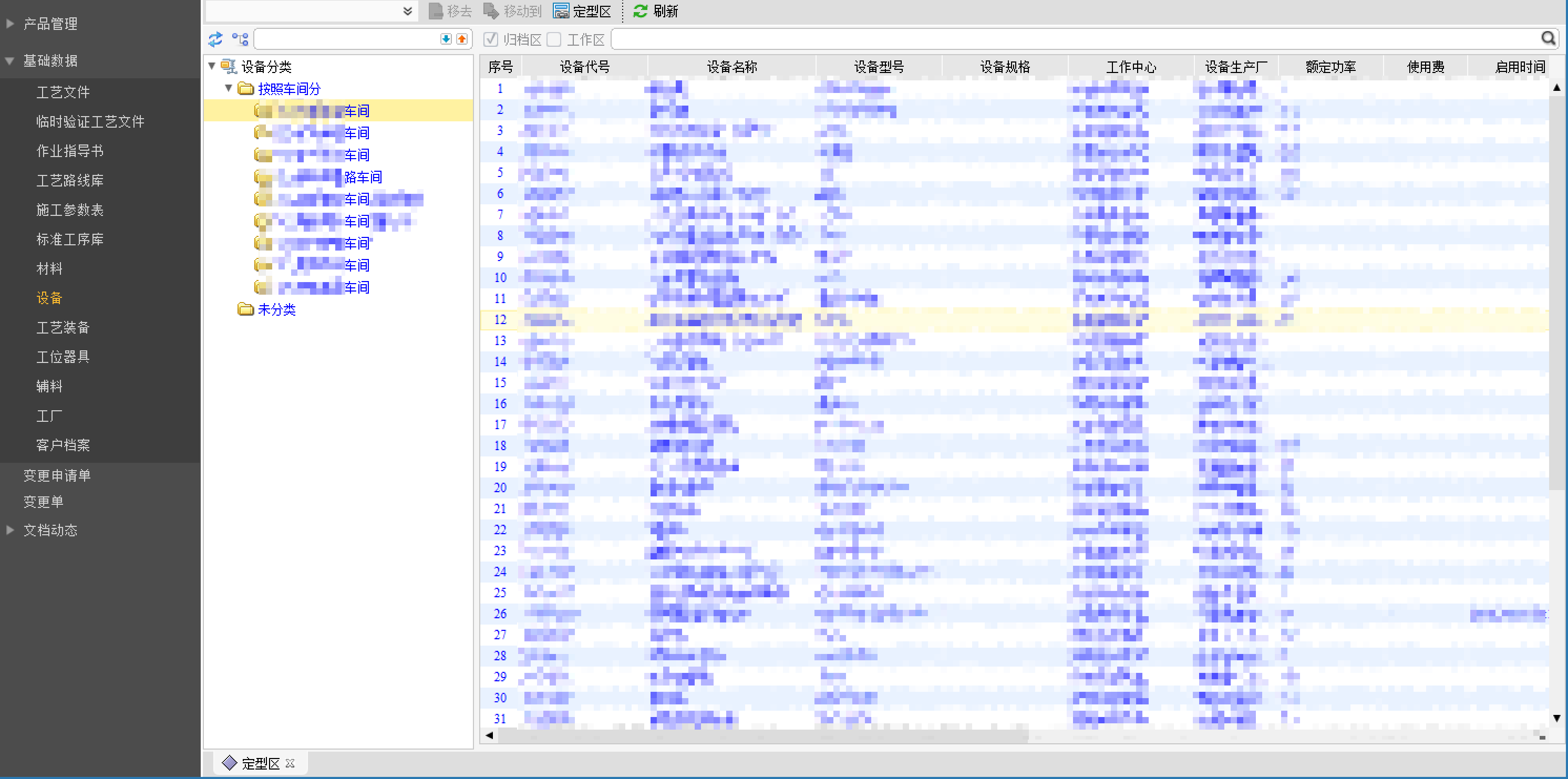Close the 定型区 bottom tab
This screenshot has width=1568, height=779.
point(291,763)
